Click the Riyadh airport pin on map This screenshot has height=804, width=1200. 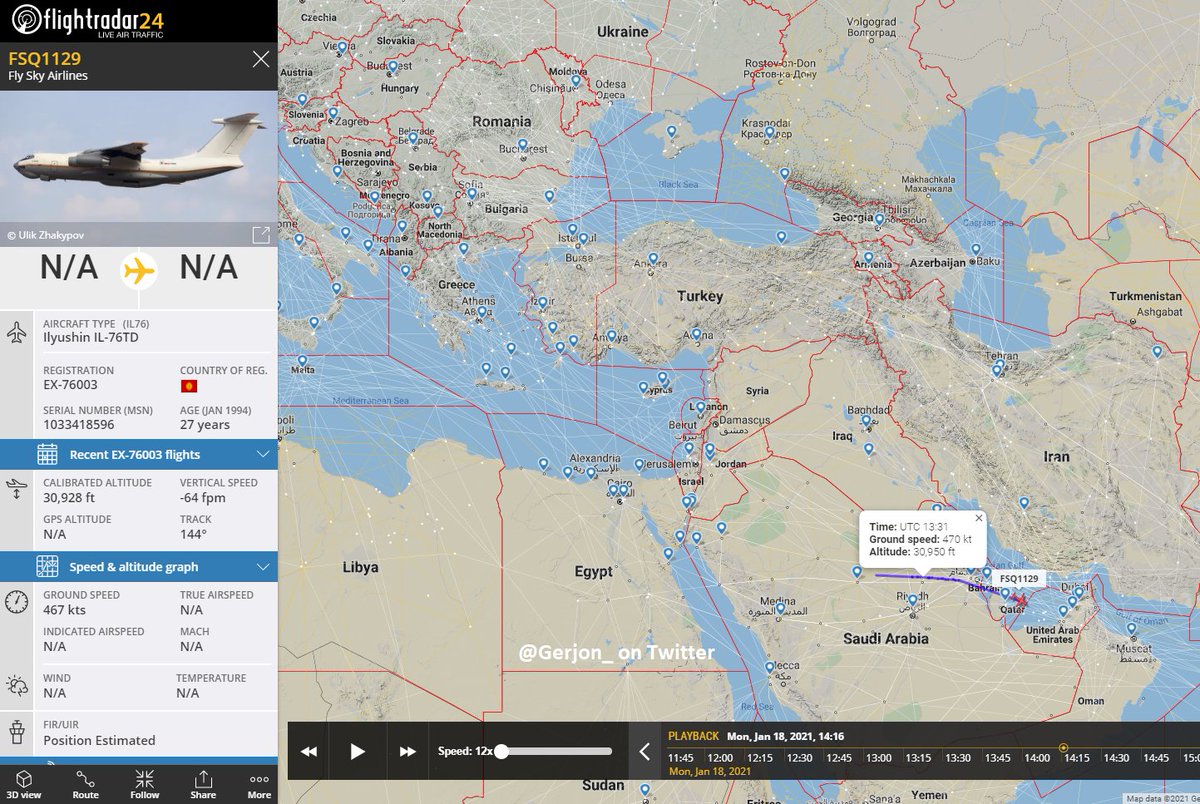pyautogui.click(x=912, y=602)
